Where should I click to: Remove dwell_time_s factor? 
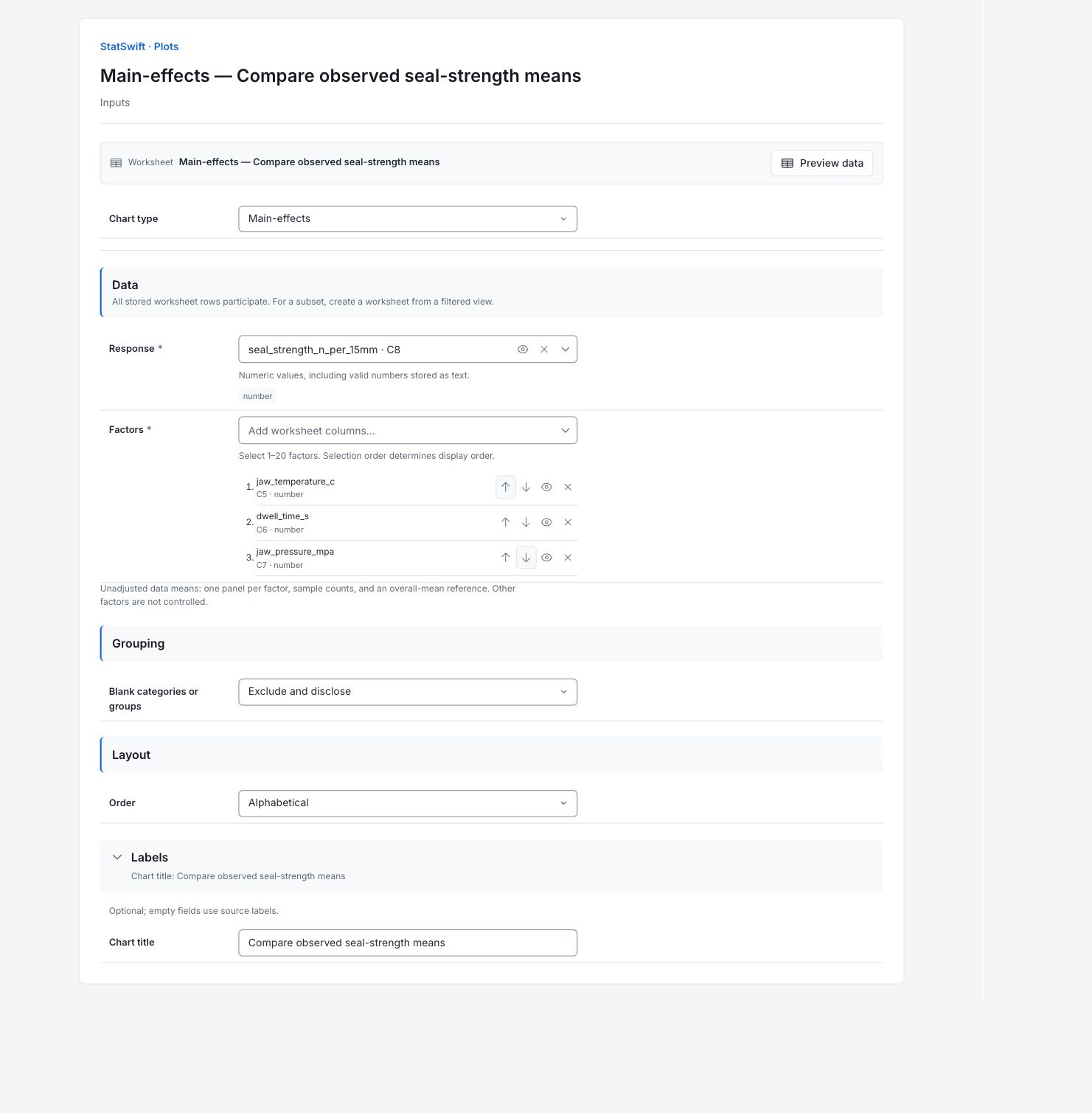568,522
